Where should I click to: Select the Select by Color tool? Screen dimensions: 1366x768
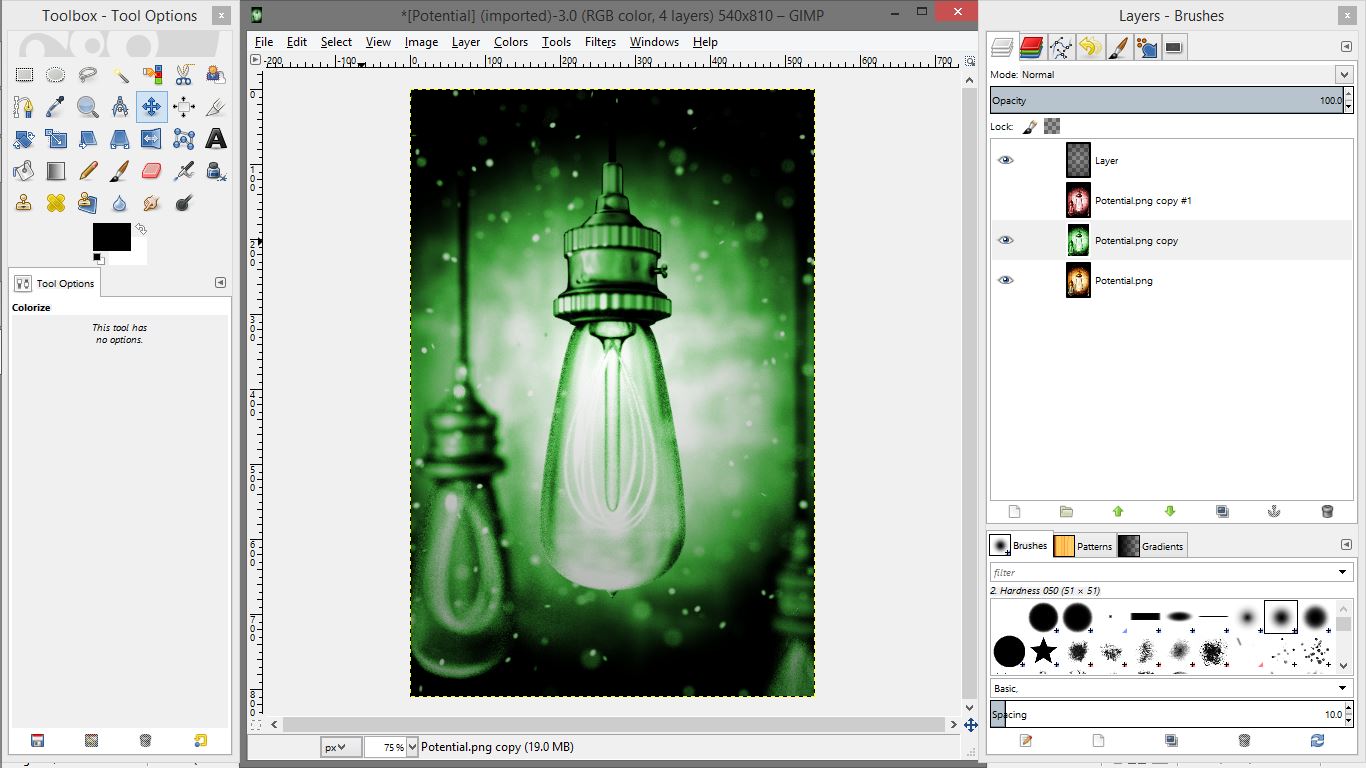pyautogui.click(x=152, y=74)
